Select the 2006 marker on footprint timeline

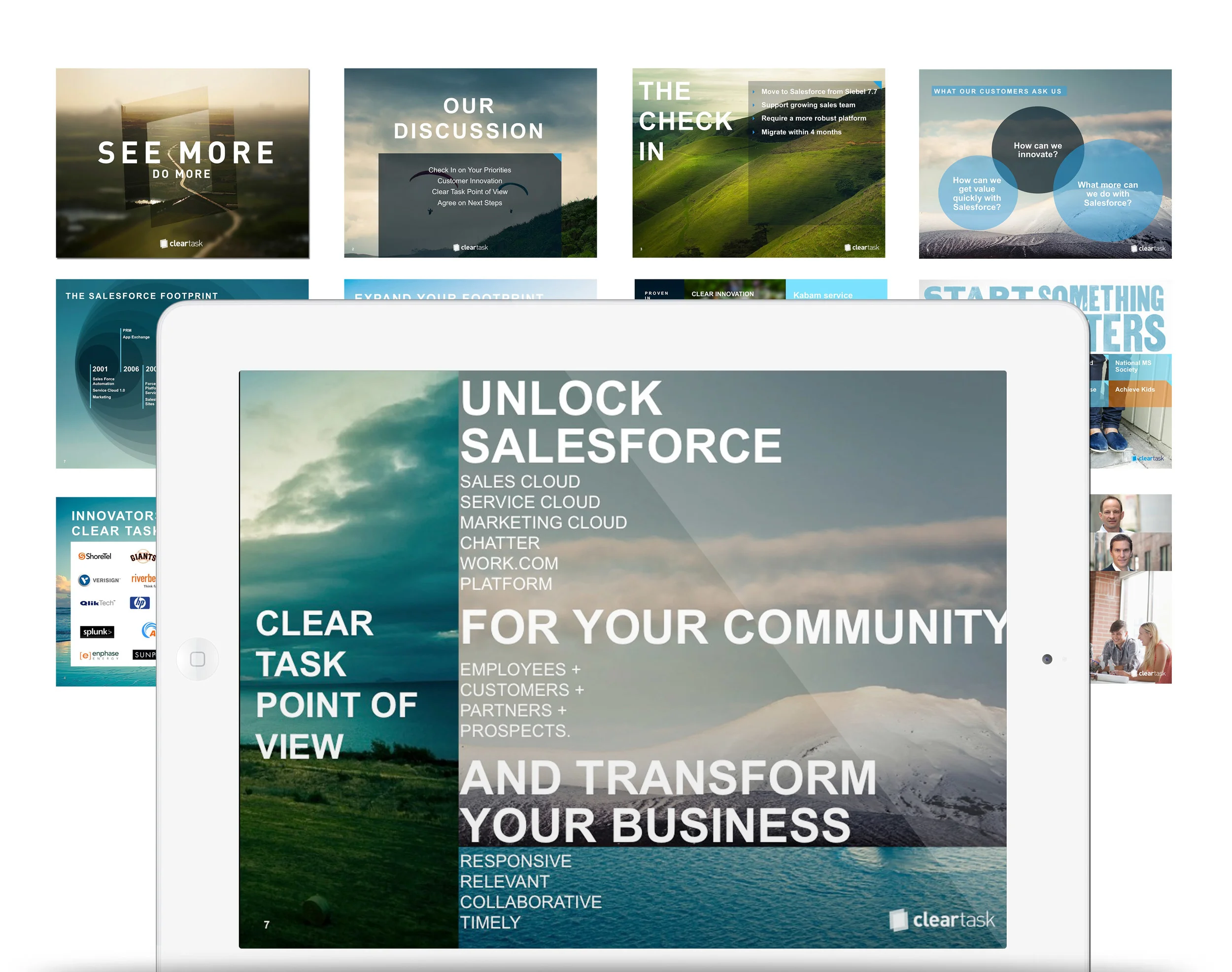coord(131,369)
